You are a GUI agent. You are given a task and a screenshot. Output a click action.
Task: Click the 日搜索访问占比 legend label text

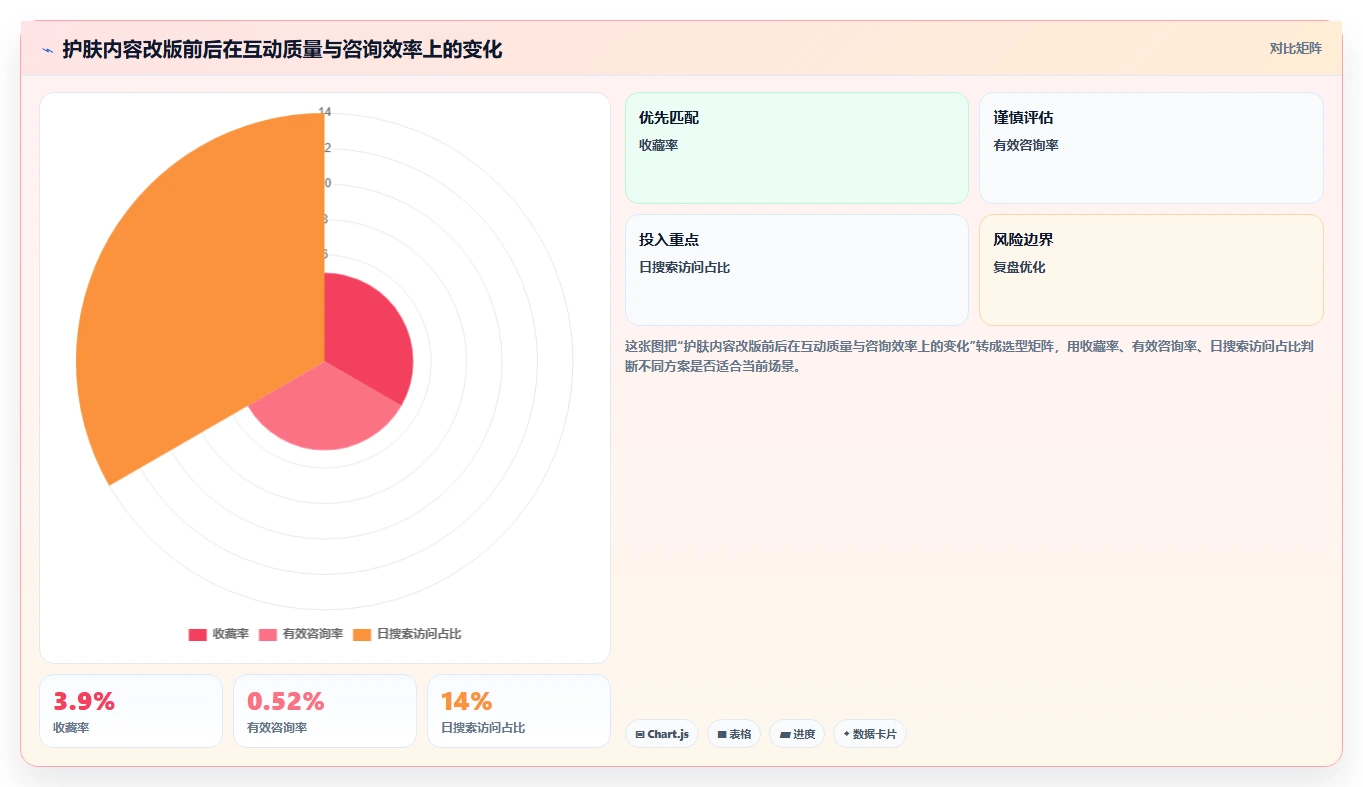pos(419,634)
